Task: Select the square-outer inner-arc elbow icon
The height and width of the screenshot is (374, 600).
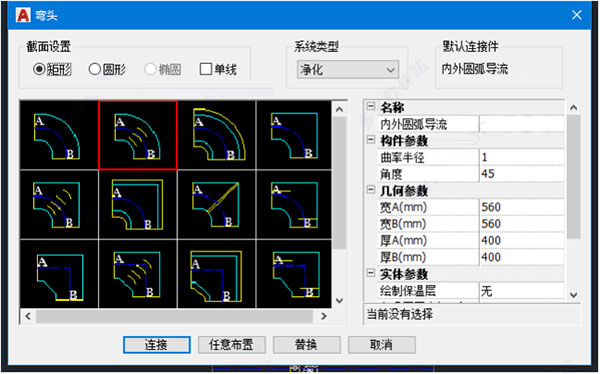Action: 294,135
